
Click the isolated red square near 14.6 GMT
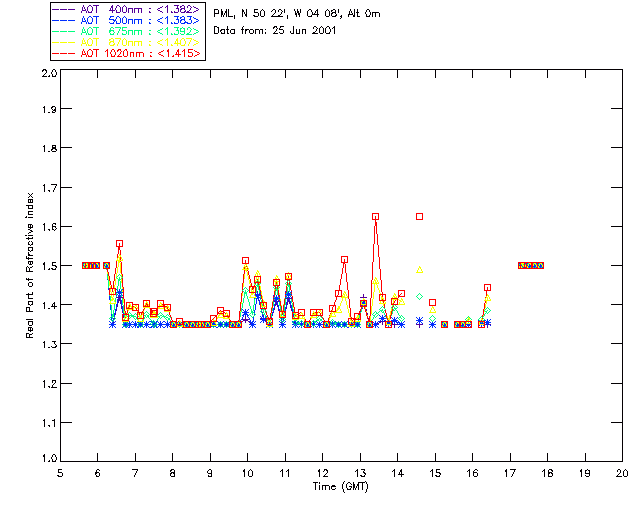click(420, 216)
